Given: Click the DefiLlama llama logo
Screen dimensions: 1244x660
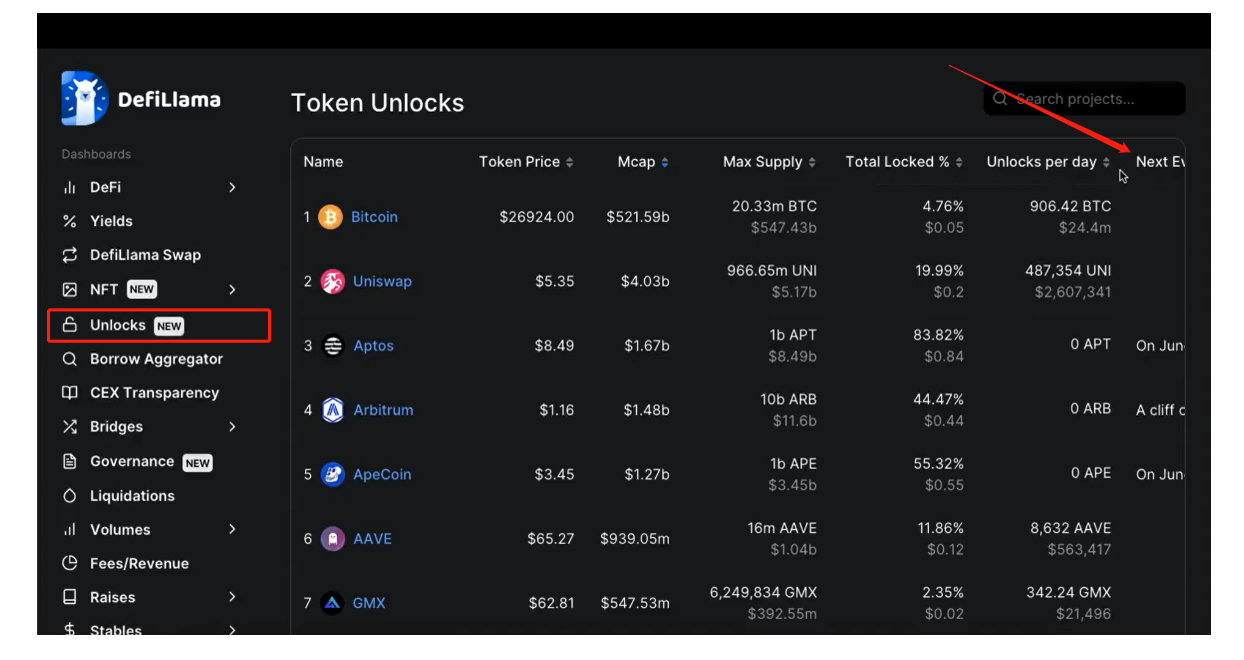Looking at the screenshot, I should pos(84,98).
